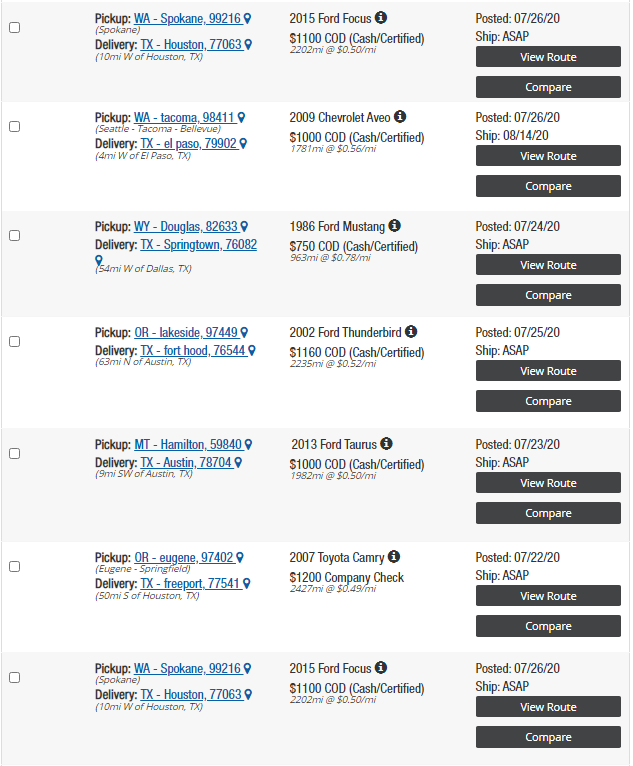Show info for 2007 Toyota Camry

click(x=394, y=556)
